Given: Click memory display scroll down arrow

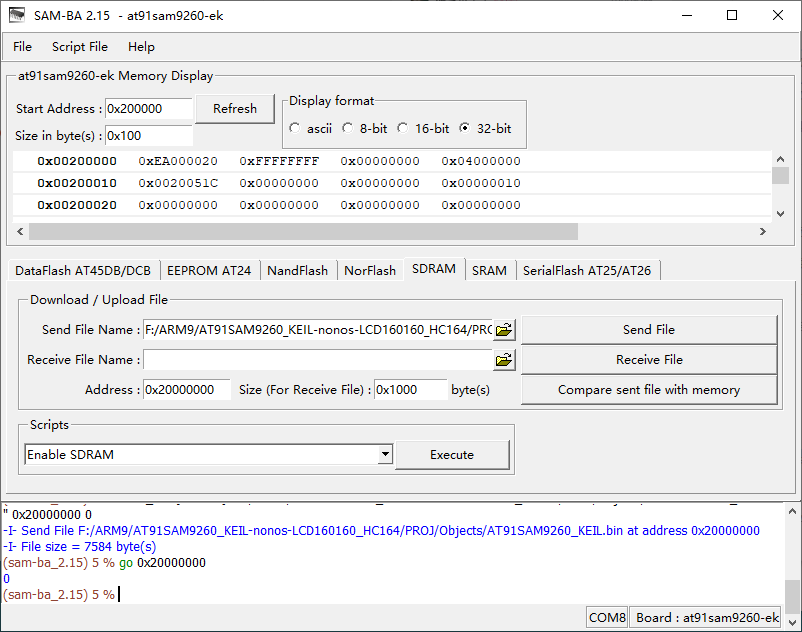Looking at the screenshot, I should pyautogui.click(x=781, y=214).
